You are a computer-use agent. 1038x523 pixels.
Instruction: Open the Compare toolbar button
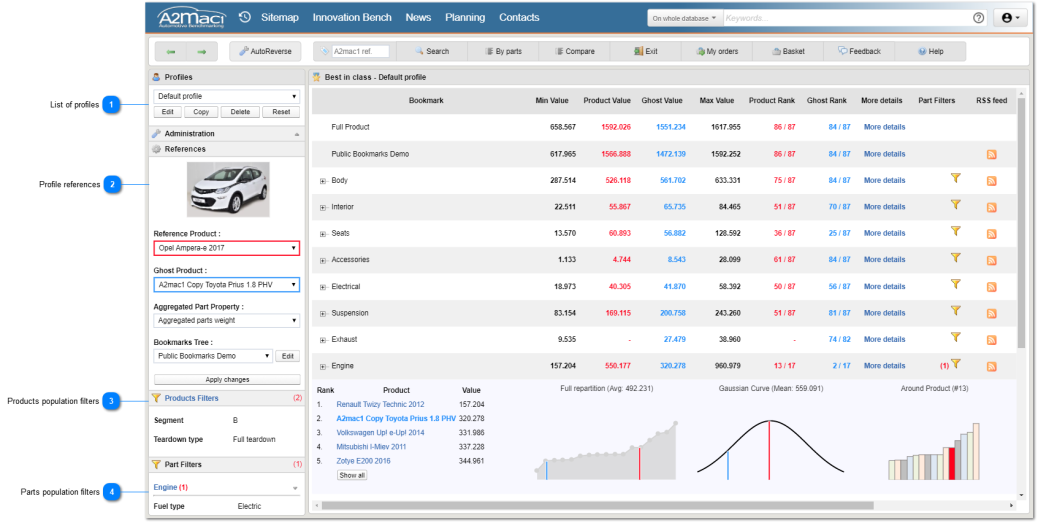point(575,51)
